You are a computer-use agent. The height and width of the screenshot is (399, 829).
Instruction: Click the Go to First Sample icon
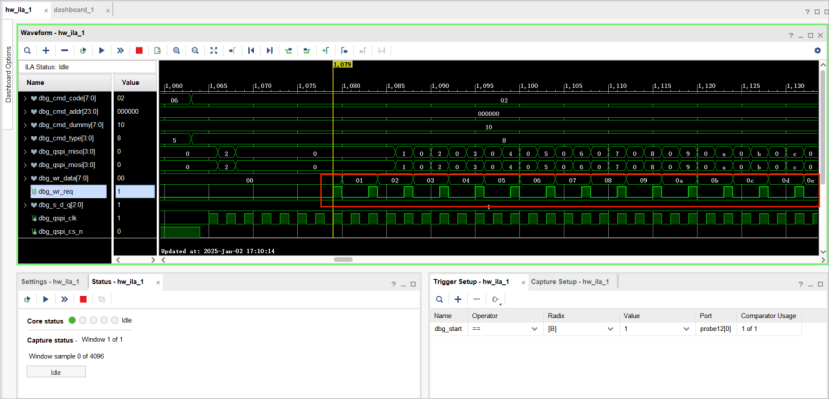click(251, 50)
